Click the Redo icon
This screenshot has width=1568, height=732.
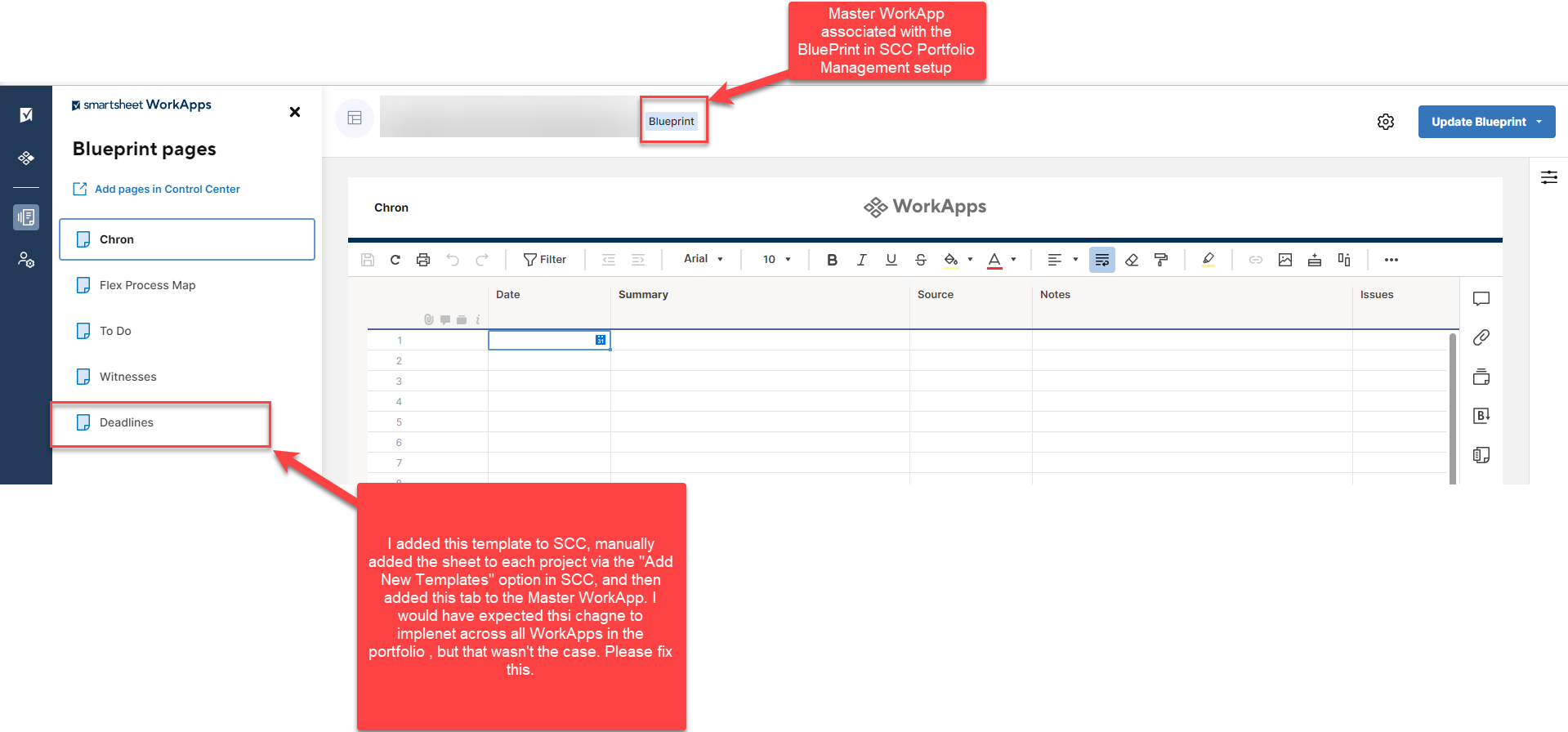coord(482,260)
